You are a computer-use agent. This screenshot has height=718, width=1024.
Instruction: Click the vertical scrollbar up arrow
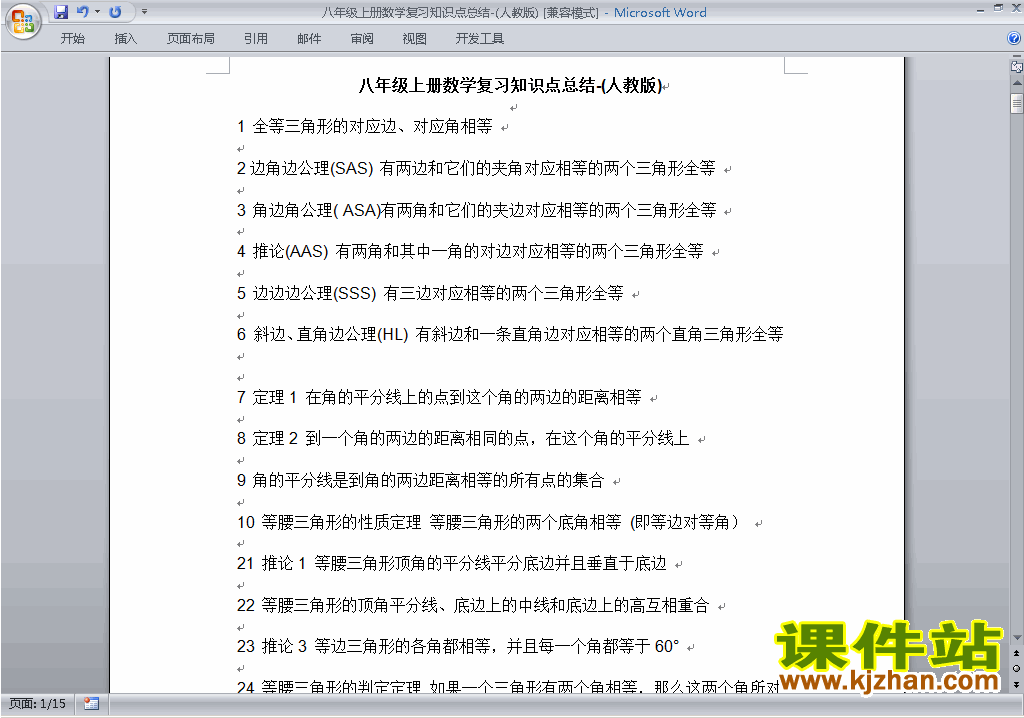click(x=1016, y=83)
